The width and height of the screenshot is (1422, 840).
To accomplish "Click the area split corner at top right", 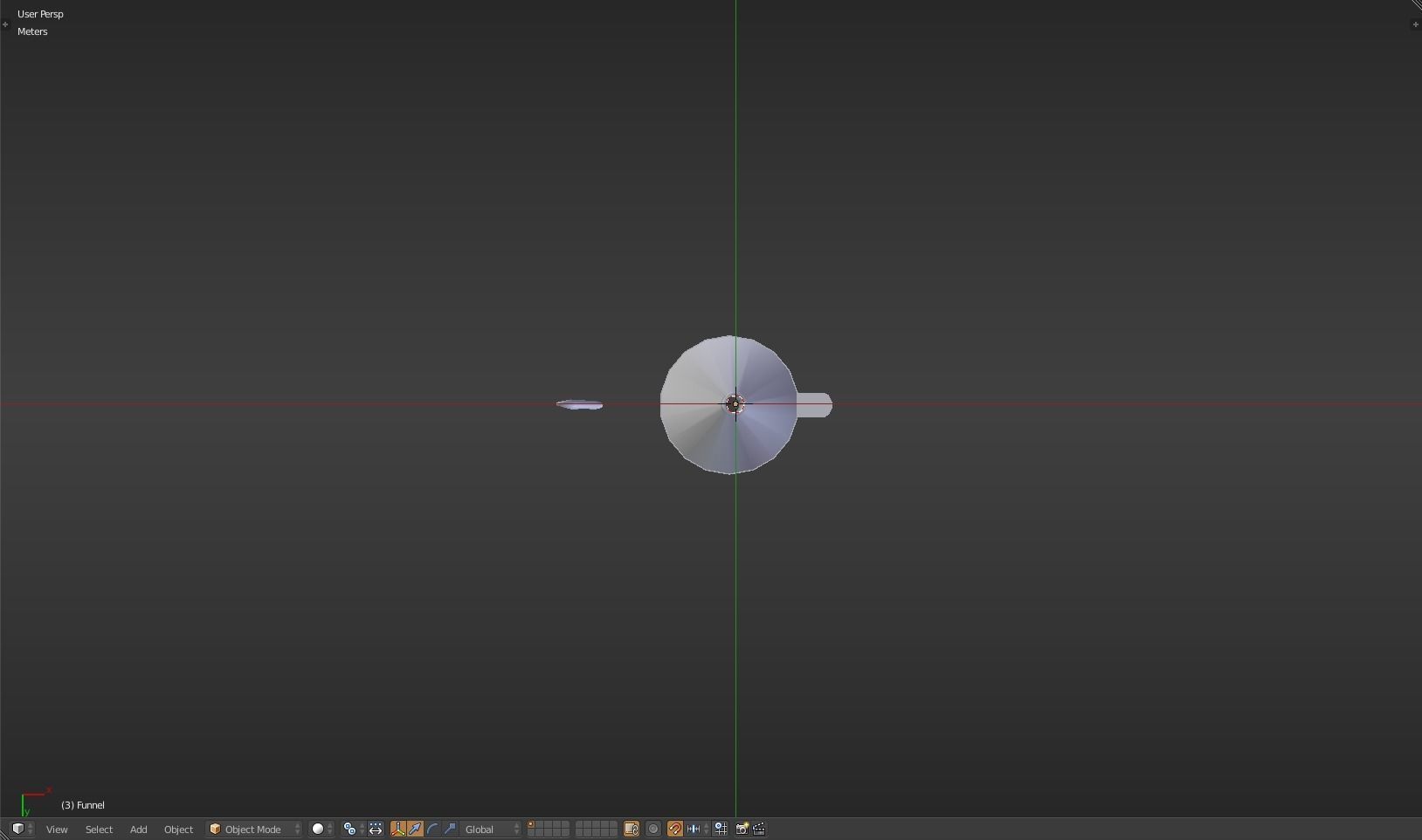I will point(1416,5).
